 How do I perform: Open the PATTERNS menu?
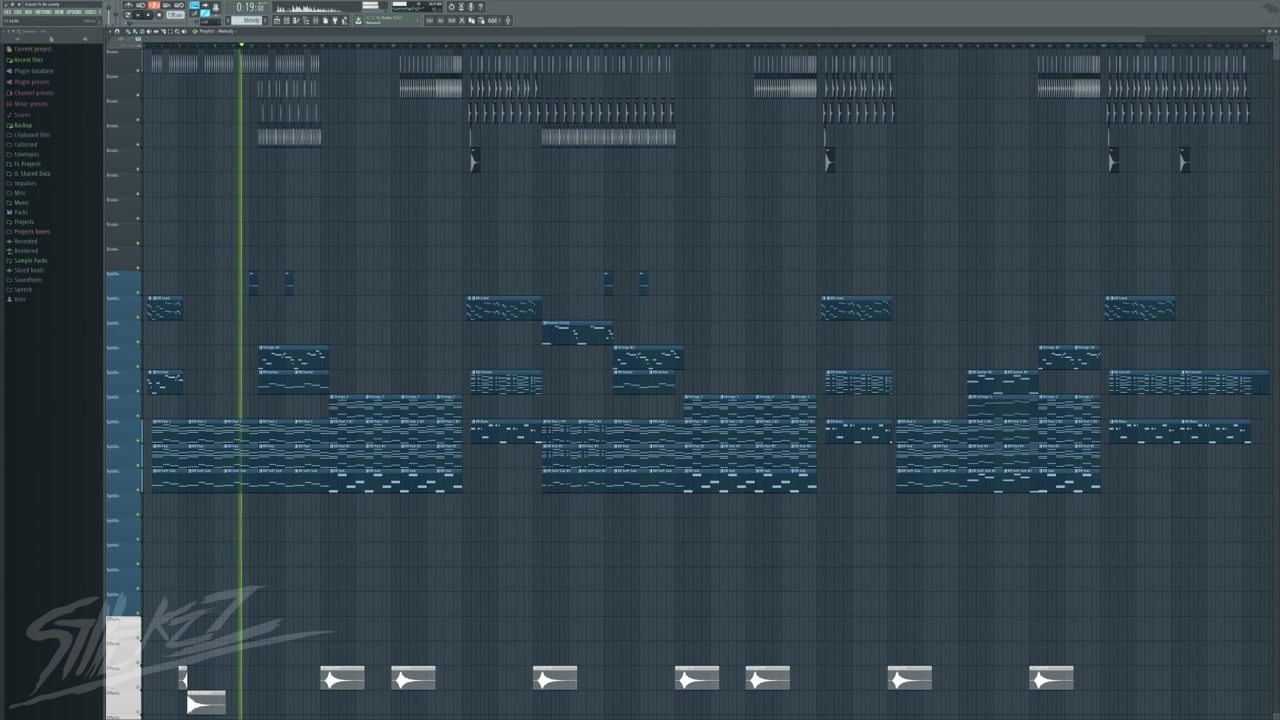(43, 12)
